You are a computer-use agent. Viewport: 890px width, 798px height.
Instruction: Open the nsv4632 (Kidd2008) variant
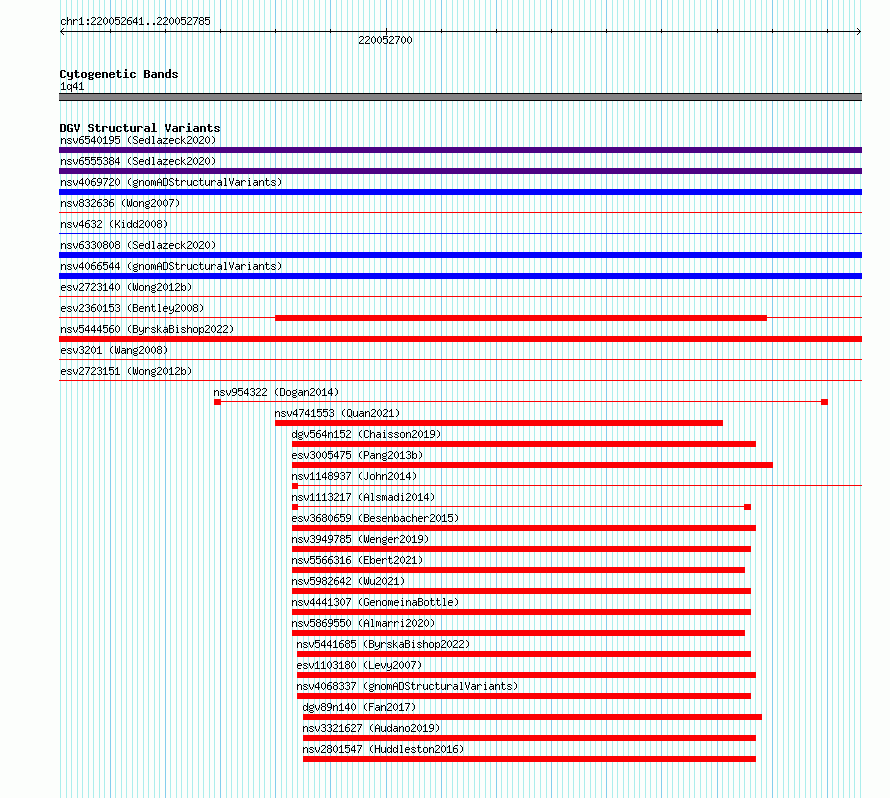[114, 224]
